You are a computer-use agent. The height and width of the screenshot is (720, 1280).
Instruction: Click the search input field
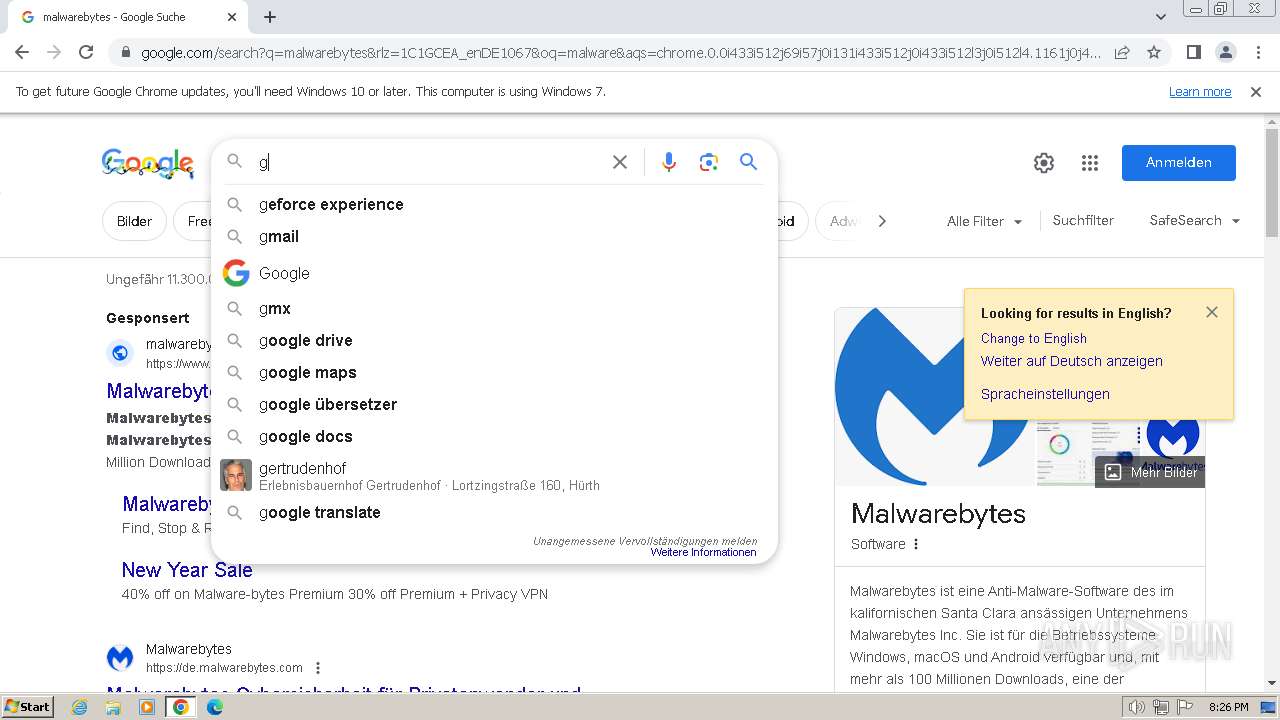(430, 162)
